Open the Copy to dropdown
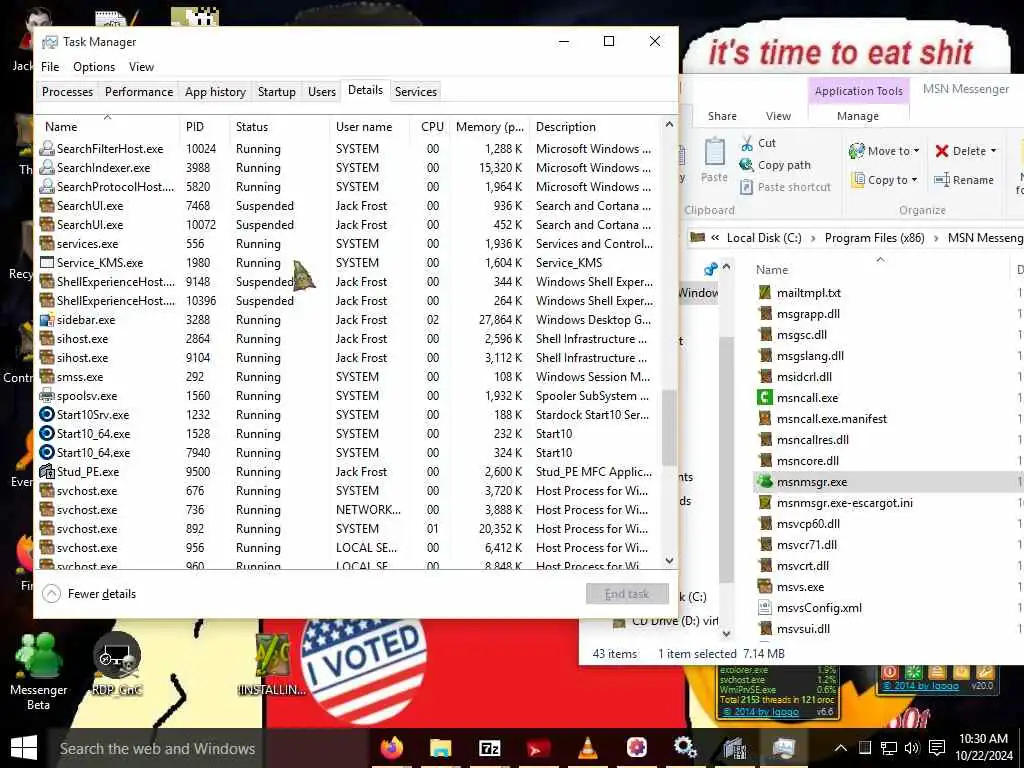 (886, 180)
